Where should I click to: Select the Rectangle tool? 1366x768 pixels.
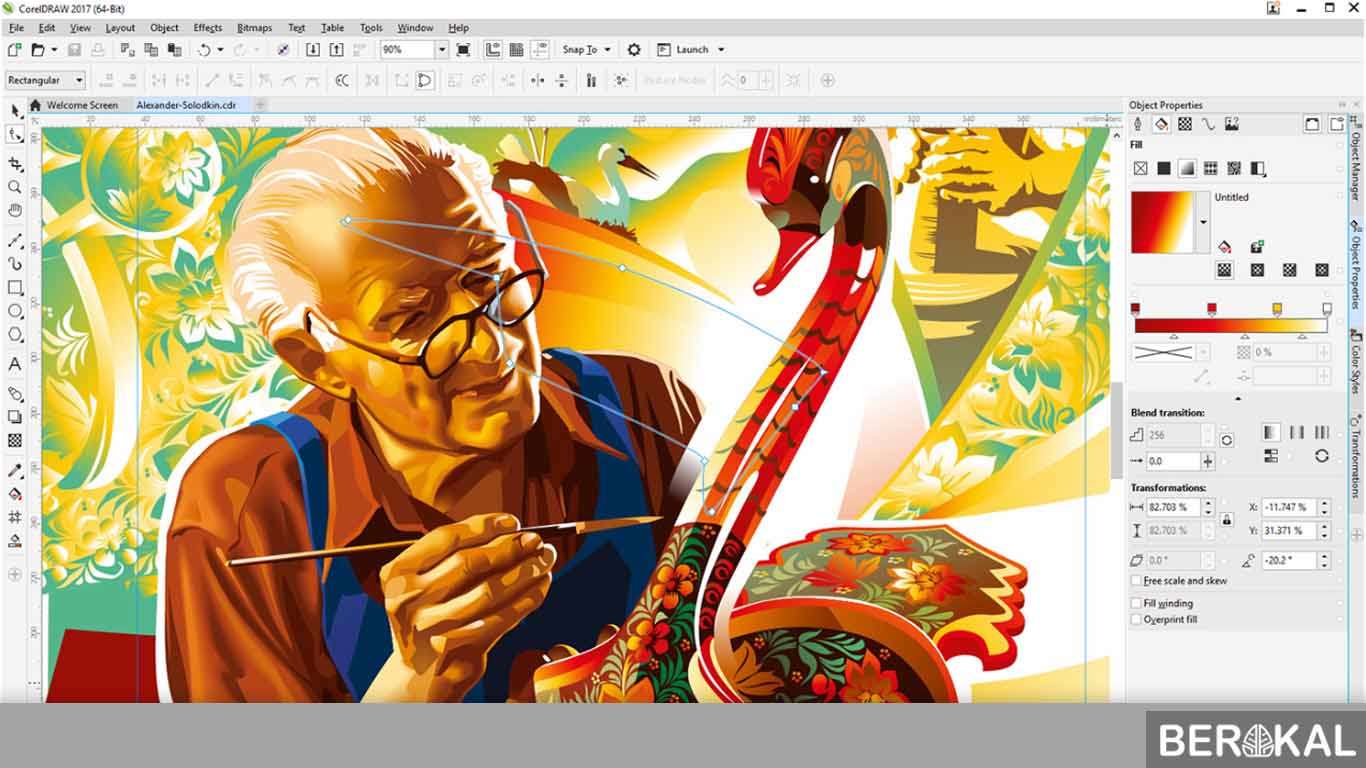pyautogui.click(x=15, y=288)
